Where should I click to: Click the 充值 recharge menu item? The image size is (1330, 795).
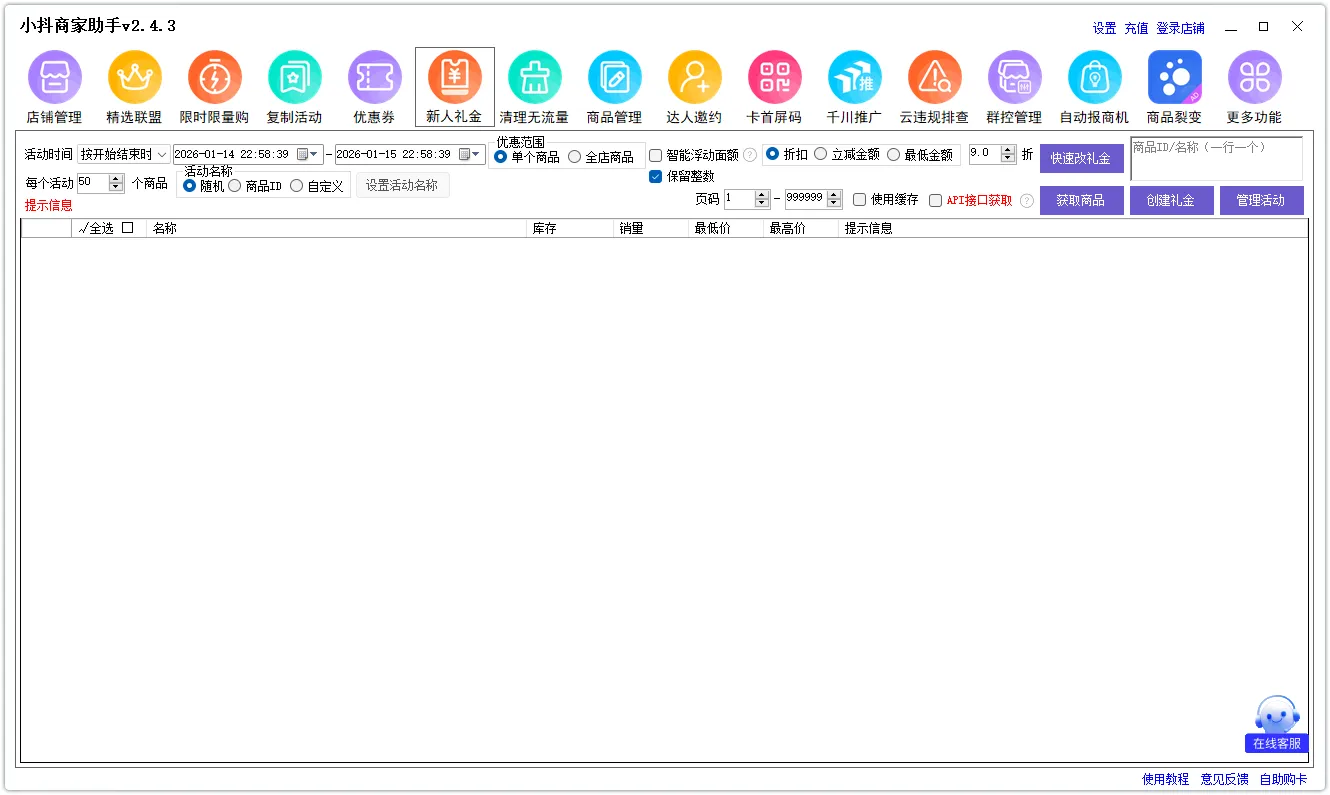point(1136,28)
